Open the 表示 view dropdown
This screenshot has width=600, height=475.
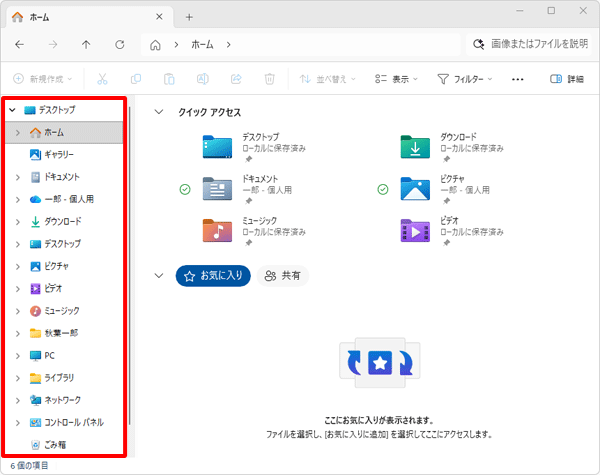point(396,79)
